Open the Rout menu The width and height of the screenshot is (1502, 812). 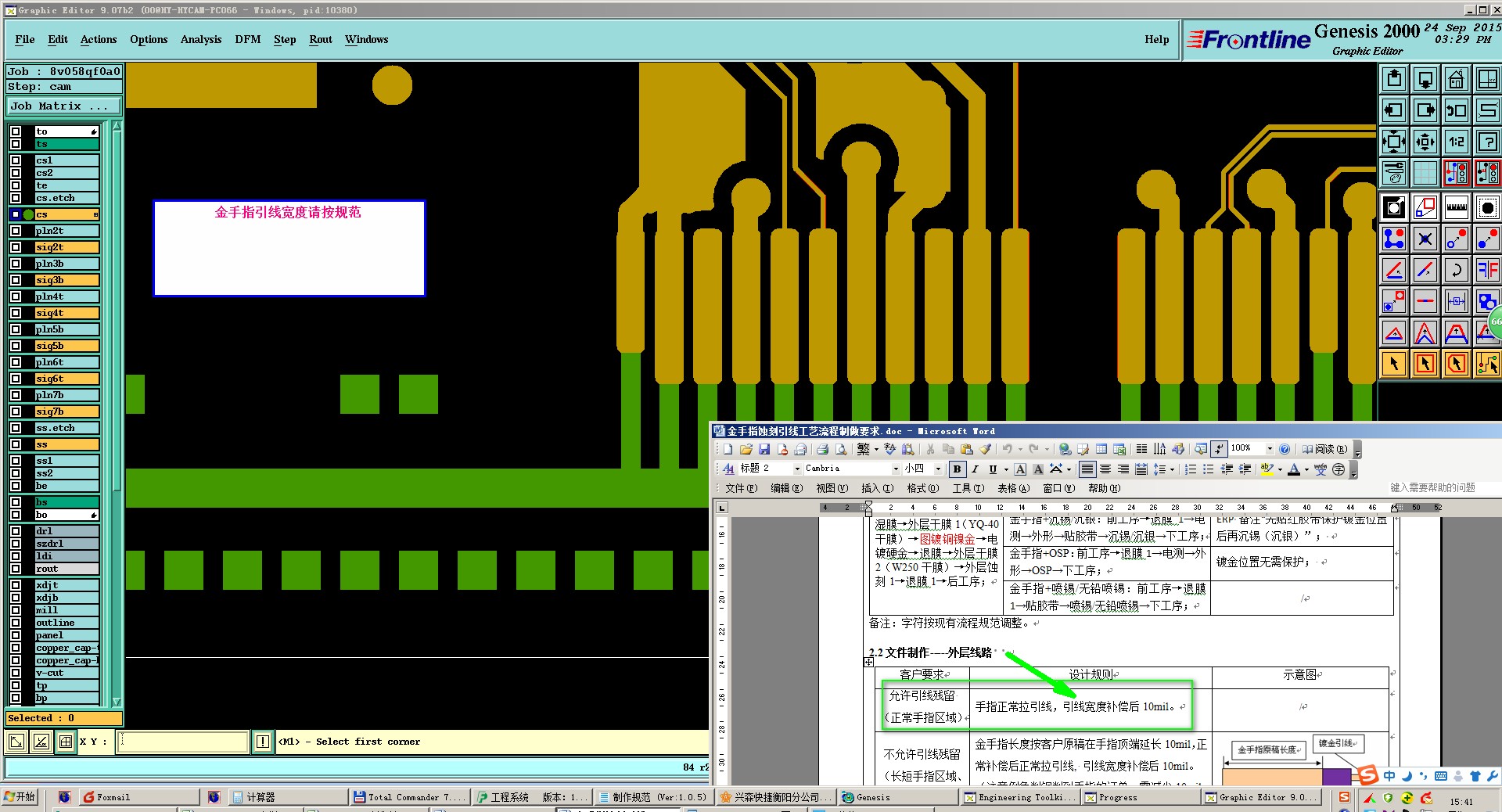coord(321,40)
